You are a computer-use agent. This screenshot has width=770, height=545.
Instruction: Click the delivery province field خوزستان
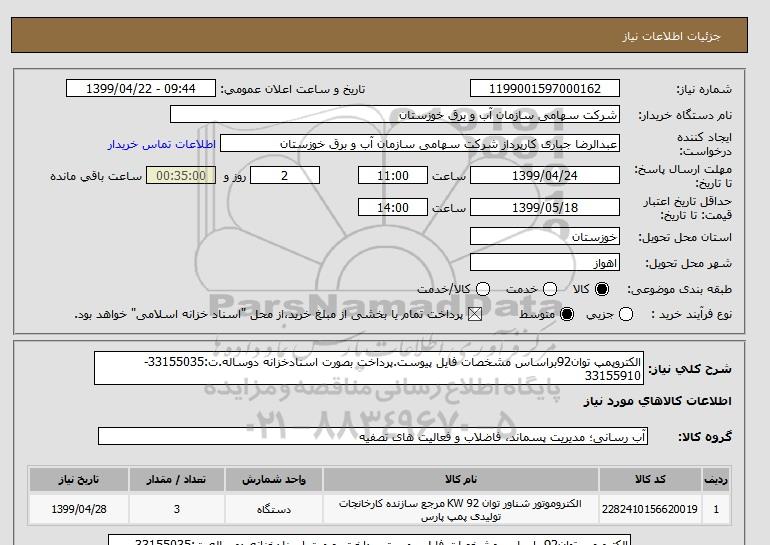pos(545,236)
